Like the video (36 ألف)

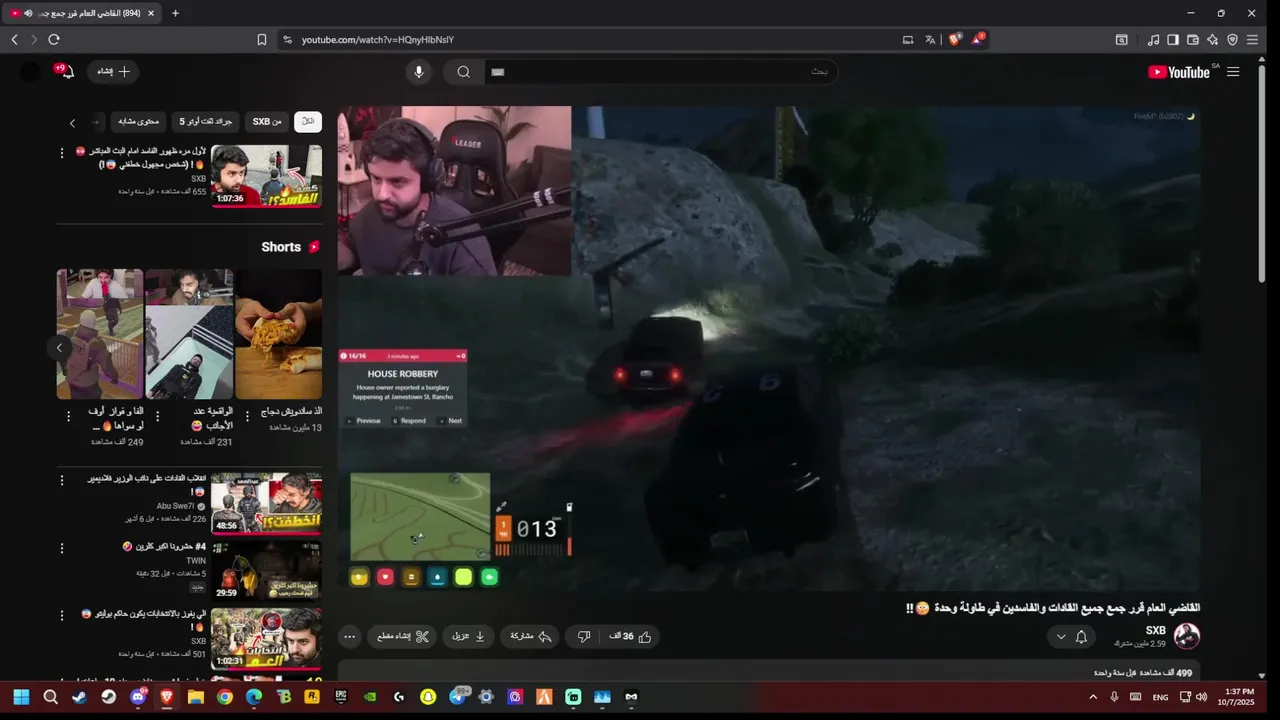(631, 636)
